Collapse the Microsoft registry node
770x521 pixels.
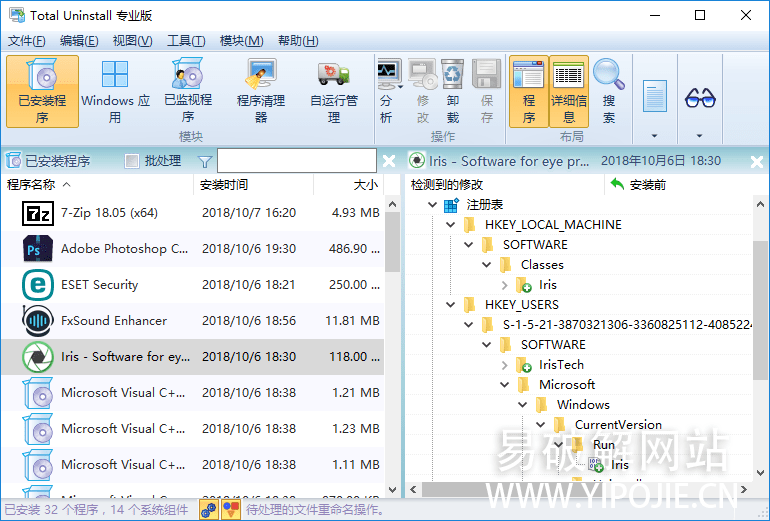click(505, 384)
